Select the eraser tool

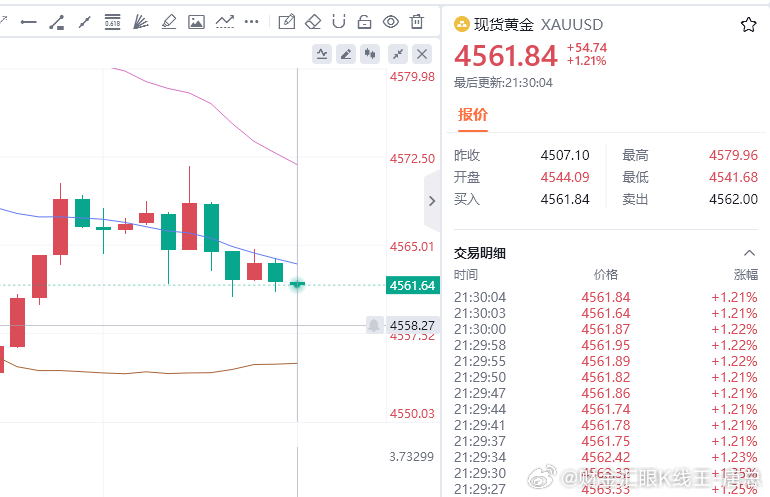click(x=313, y=22)
